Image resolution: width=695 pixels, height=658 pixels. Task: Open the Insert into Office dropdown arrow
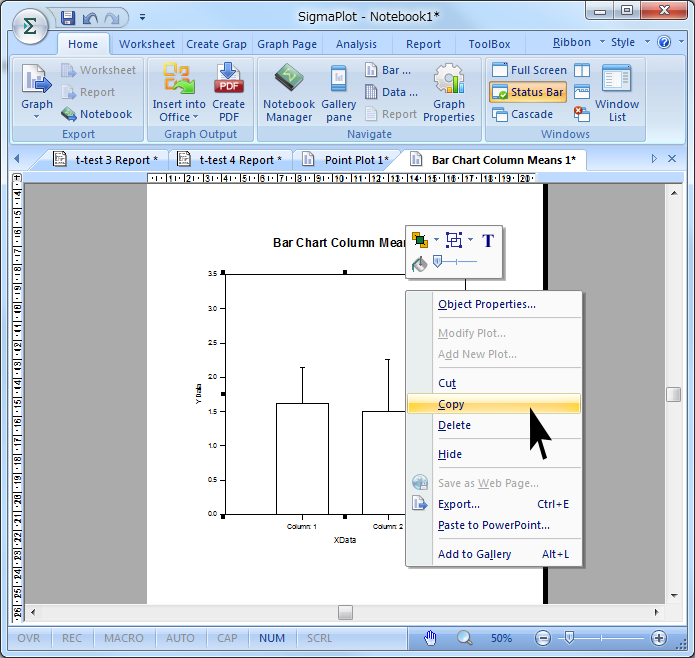(x=195, y=117)
